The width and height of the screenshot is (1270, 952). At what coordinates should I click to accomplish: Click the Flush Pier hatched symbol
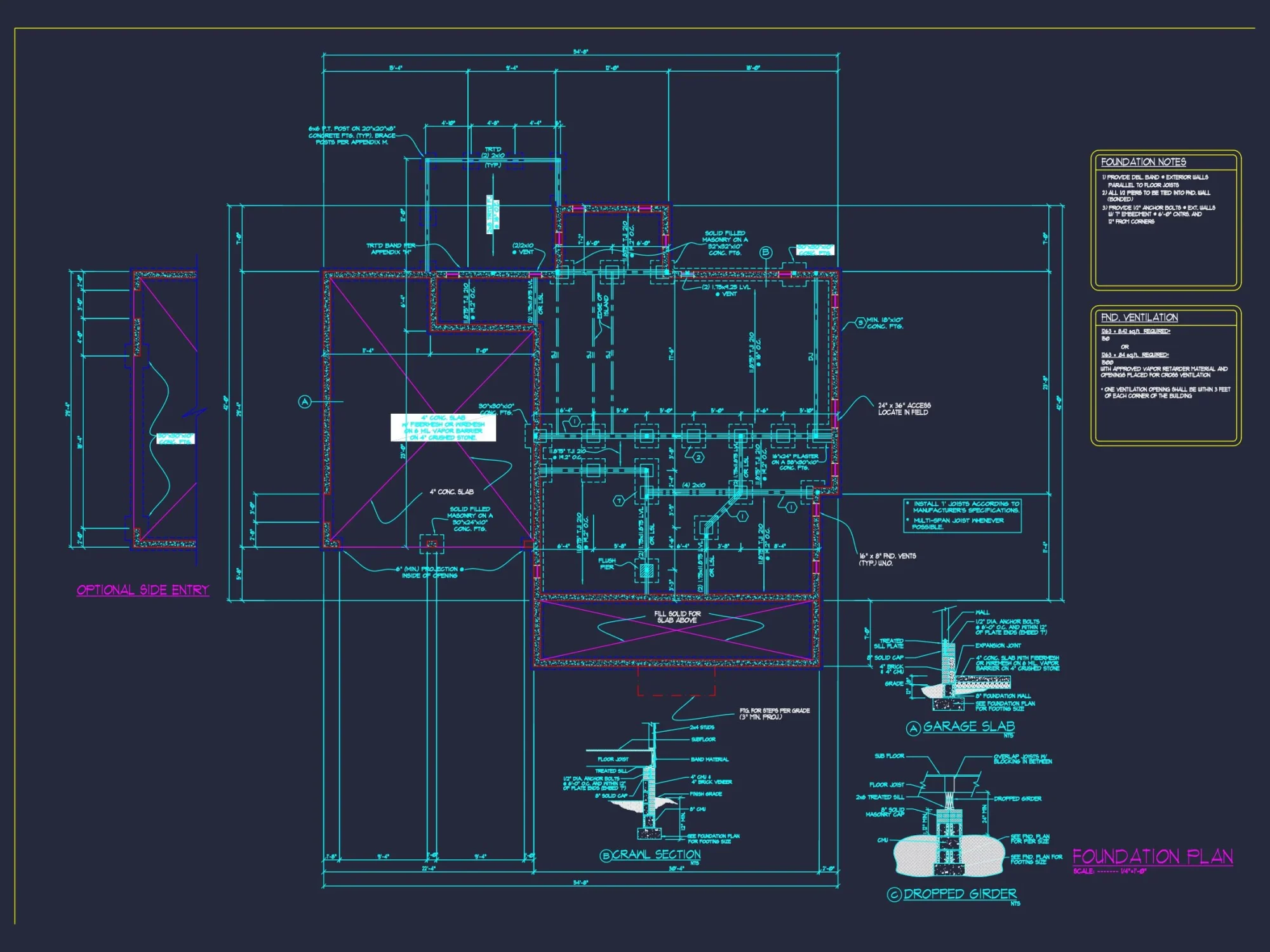[x=646, y=571]
